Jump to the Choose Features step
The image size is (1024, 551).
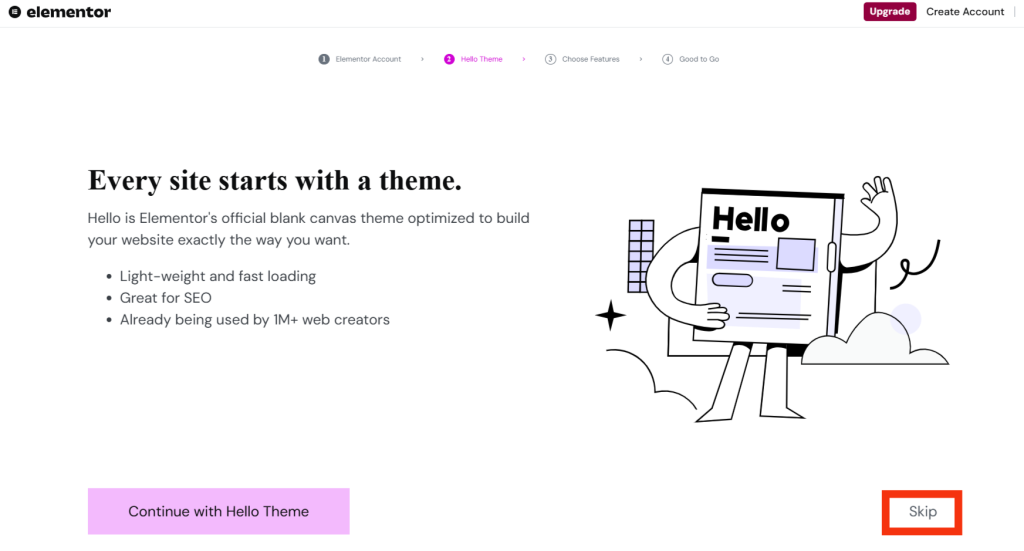[x=590, y=59]
